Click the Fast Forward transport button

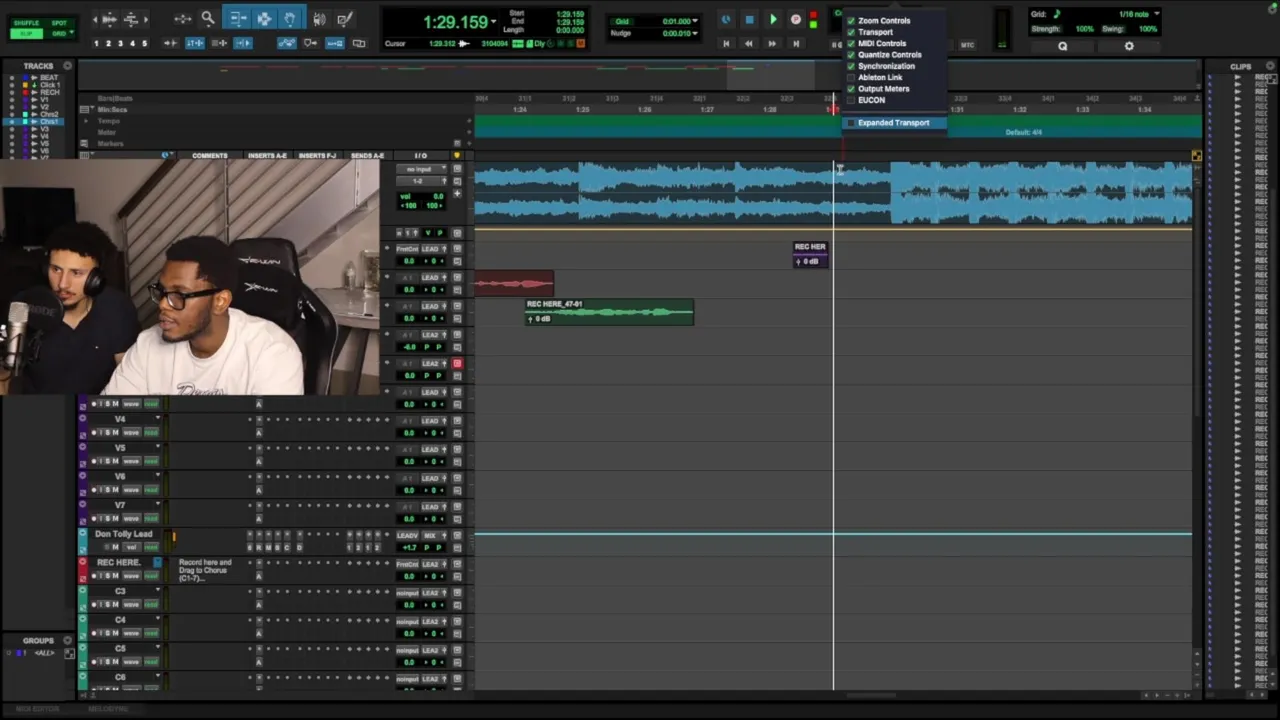click(772, 43)
